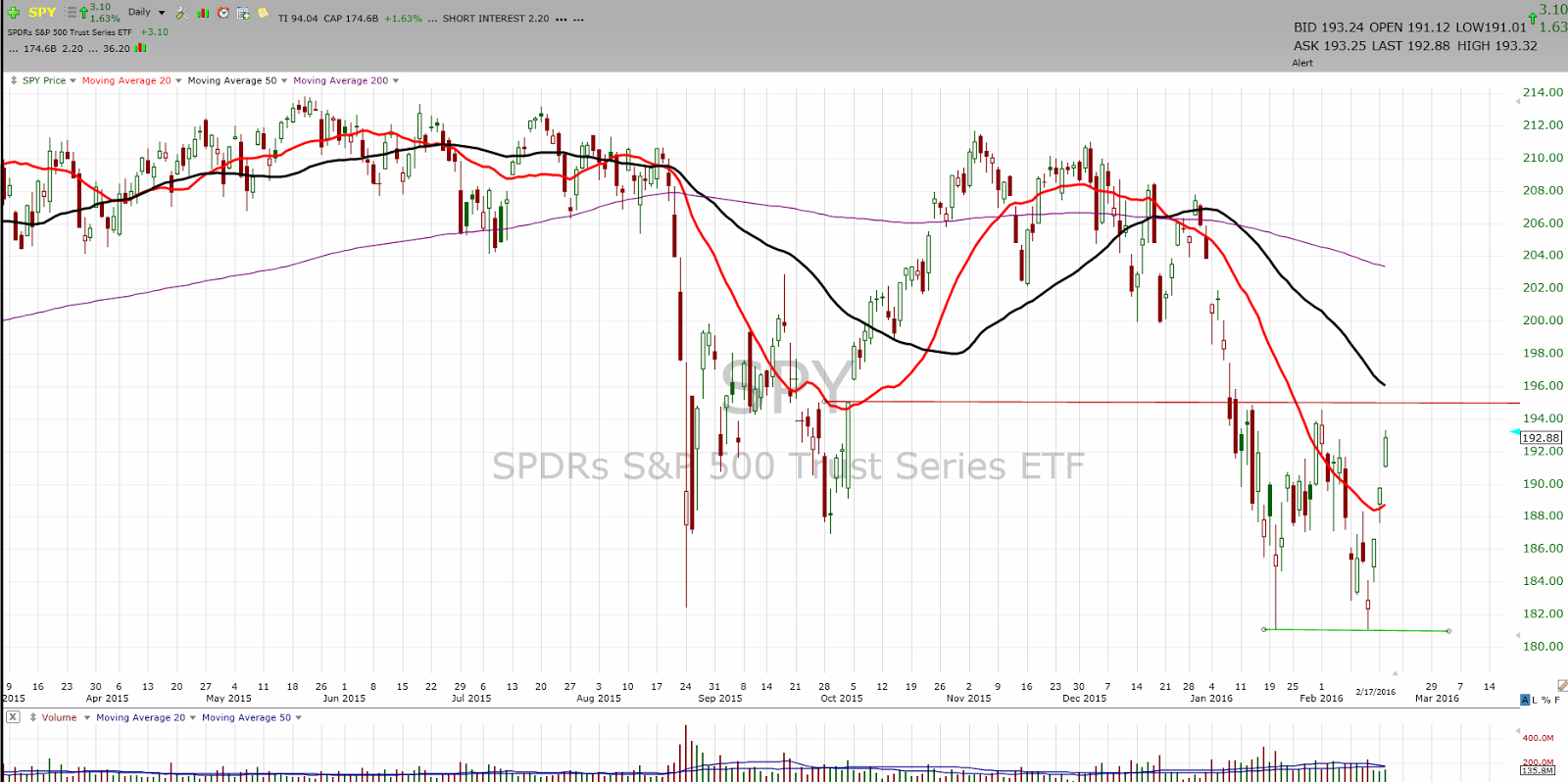Expand the Volume dropdown arrow

pyautogui.click(x=86, y=717)
